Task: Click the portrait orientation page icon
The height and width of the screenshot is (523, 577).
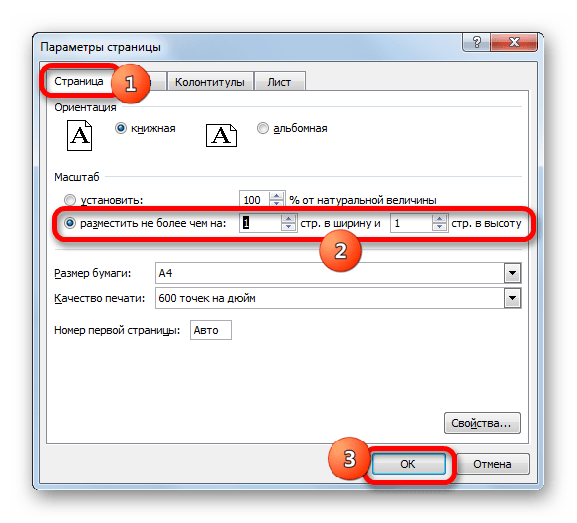Action: [79, 135]
